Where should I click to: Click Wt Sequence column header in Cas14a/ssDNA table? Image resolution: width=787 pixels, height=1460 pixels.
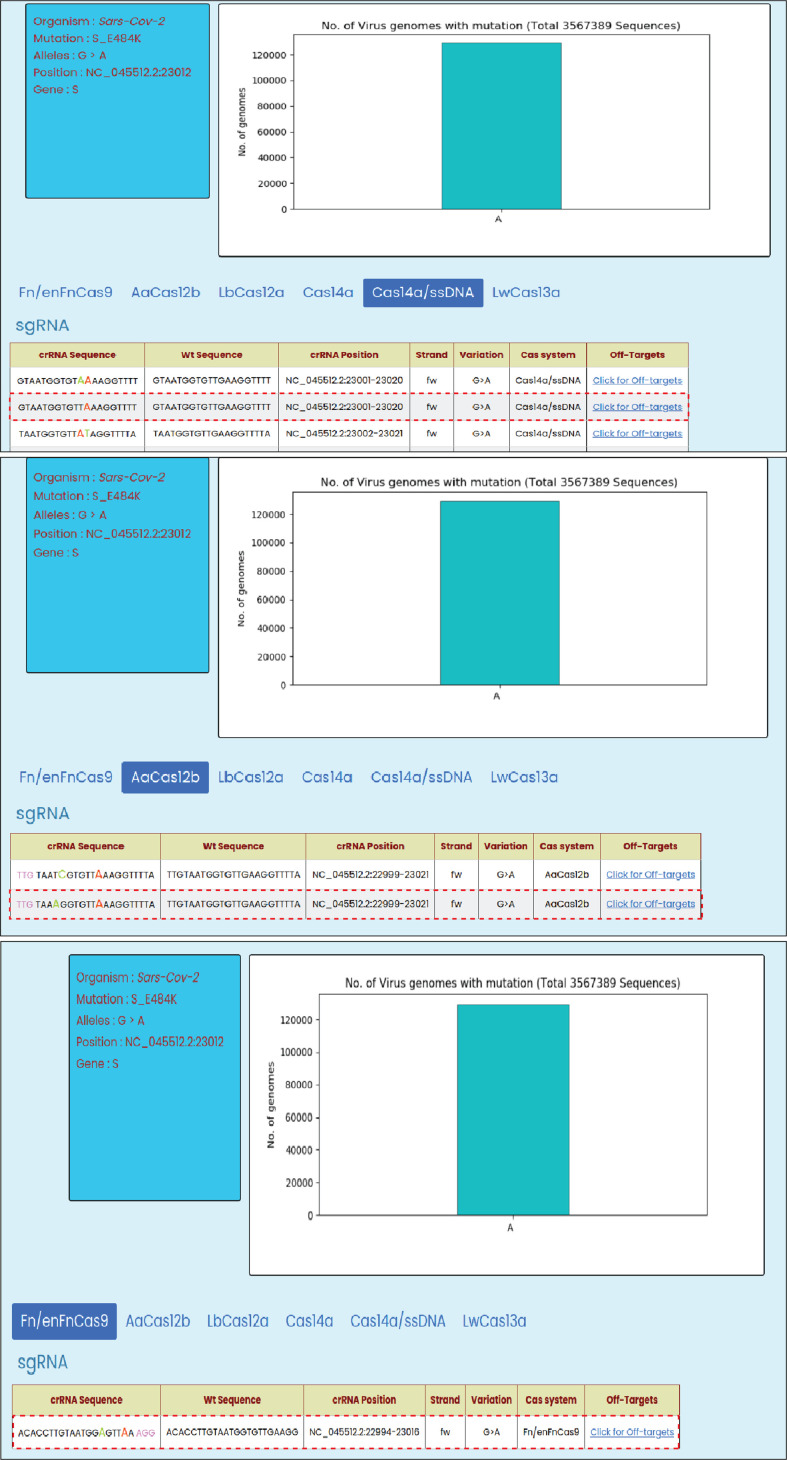(212, 355)
